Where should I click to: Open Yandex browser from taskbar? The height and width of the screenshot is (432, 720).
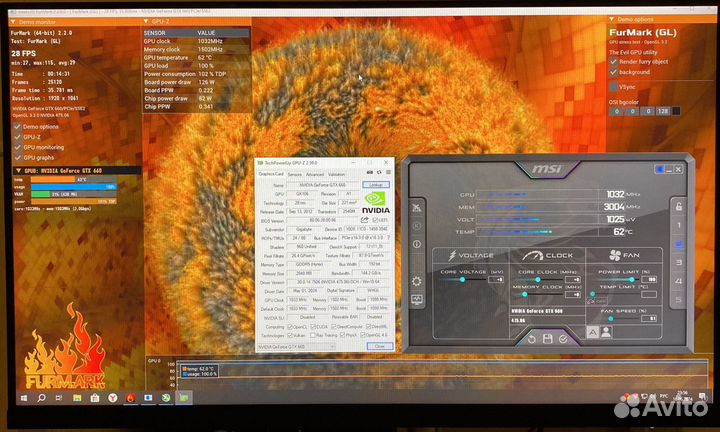pyautogui.click(x=112, y=398)
